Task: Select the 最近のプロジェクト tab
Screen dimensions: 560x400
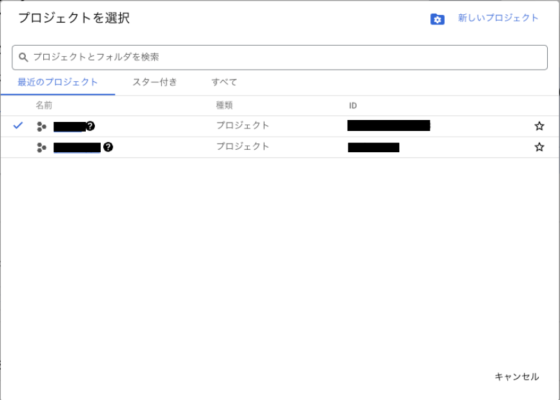Action: [x=58, y=82]
